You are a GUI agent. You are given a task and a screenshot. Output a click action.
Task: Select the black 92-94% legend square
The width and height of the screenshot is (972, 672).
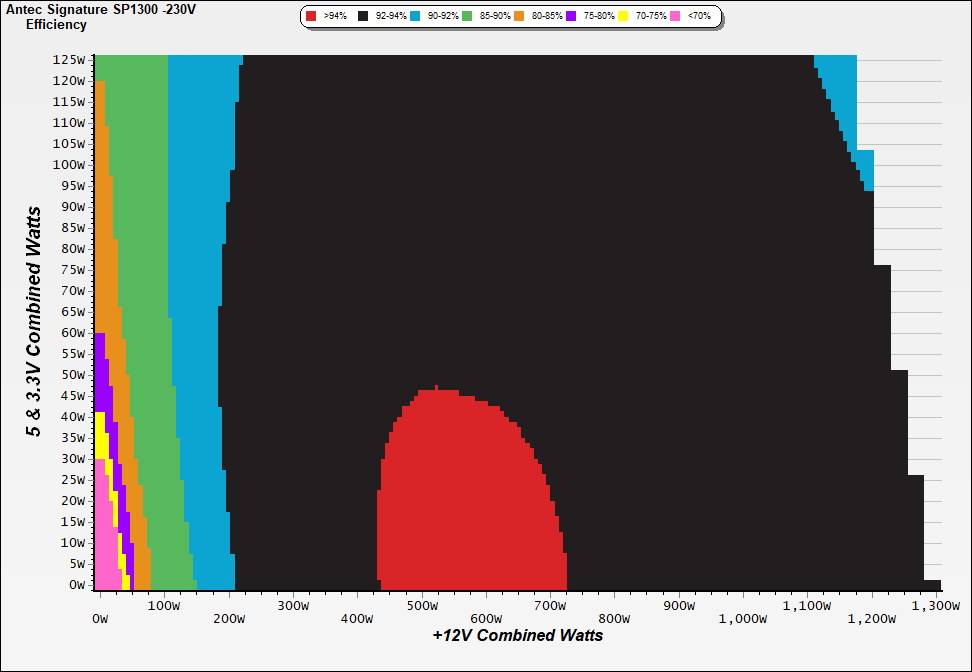coord(363,17)
